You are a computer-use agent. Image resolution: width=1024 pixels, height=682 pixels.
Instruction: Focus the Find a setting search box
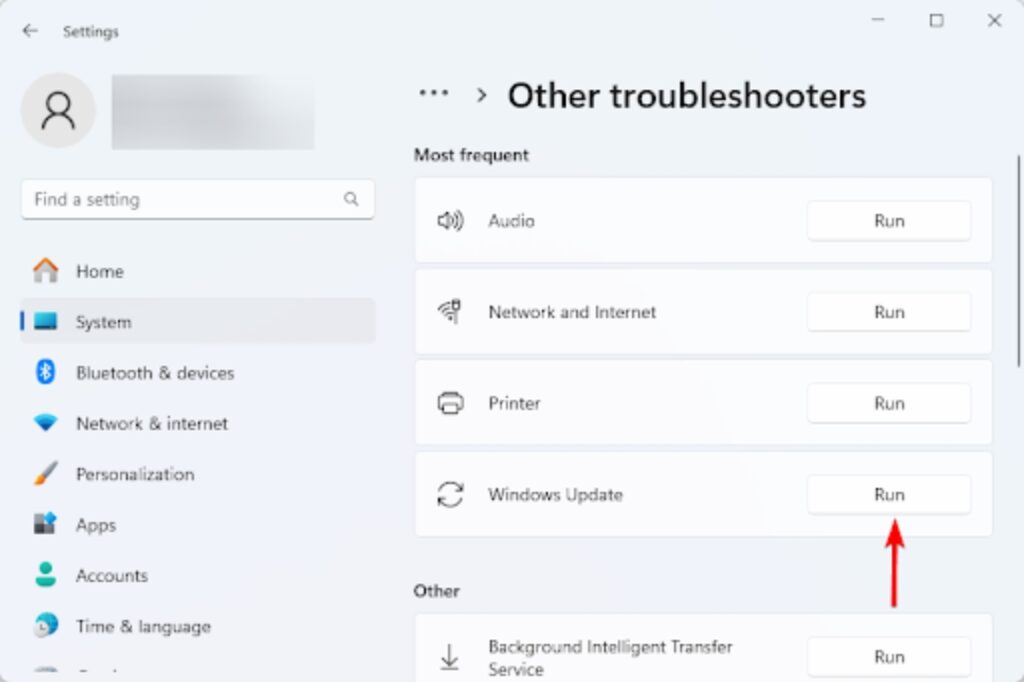185,199
